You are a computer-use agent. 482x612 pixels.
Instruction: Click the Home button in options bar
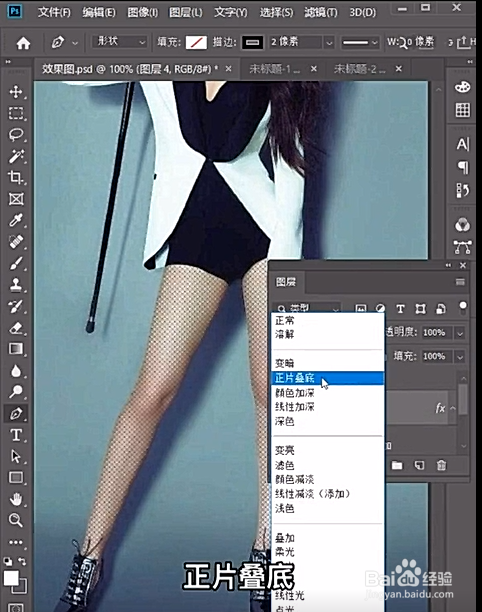click(23, 43)
